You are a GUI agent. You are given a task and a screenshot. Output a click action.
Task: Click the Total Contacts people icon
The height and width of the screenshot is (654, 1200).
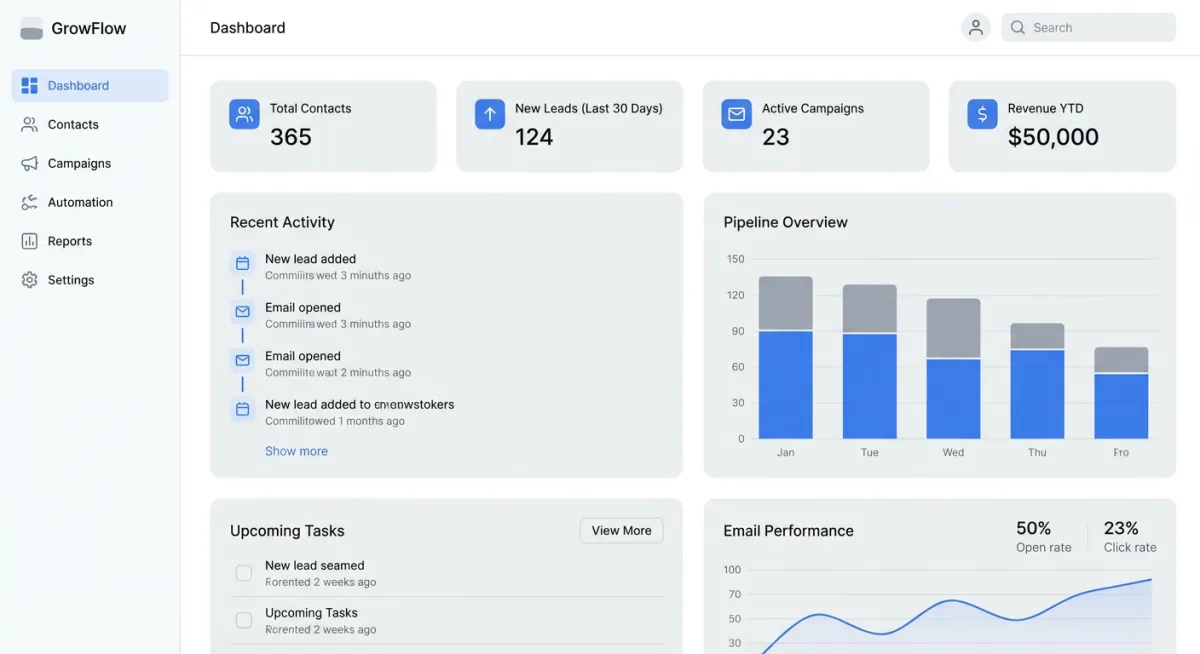coord(243,114)
